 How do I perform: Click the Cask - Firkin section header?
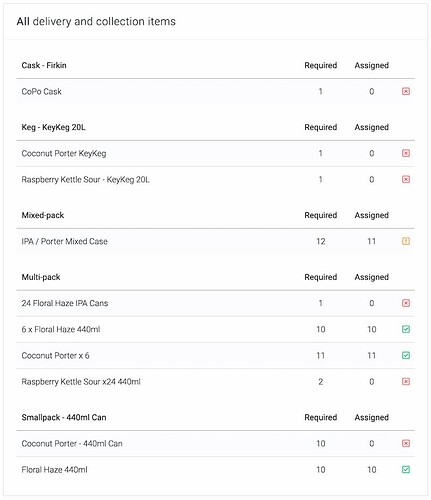click(x=44, y=65)
